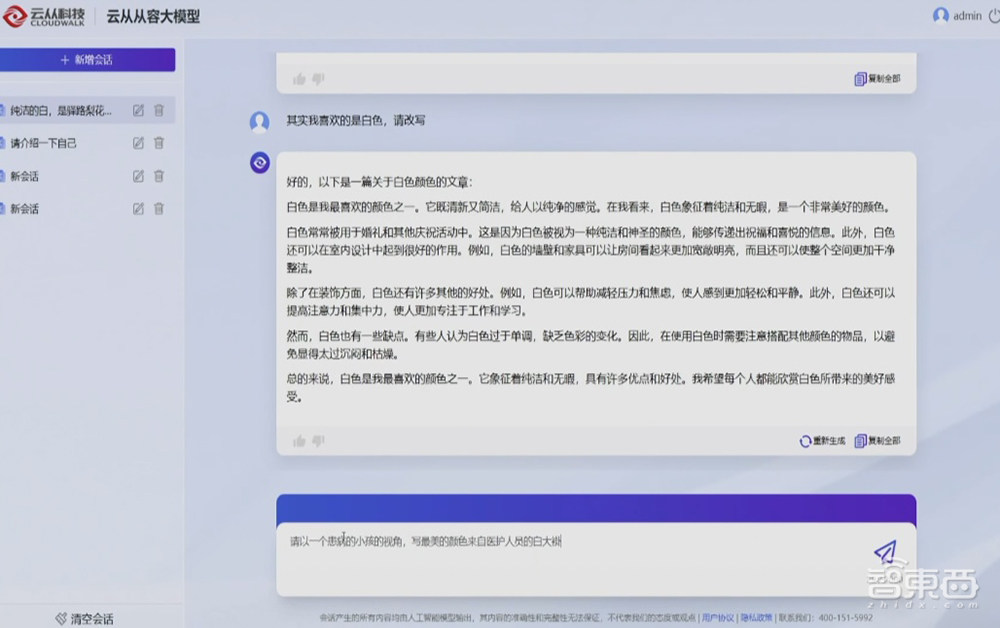Click thumbs-up under the white color article
1000x628 pixels.
[299, 441]
